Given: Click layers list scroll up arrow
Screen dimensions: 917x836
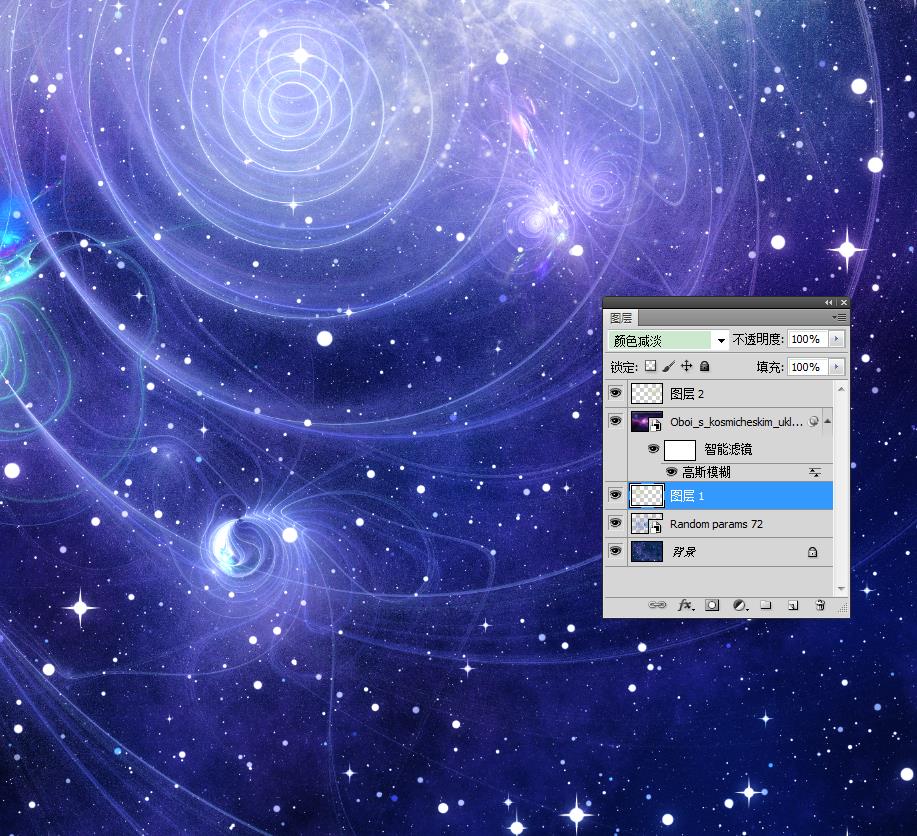Looking at the screenshot, I should [x=841, y=389].
